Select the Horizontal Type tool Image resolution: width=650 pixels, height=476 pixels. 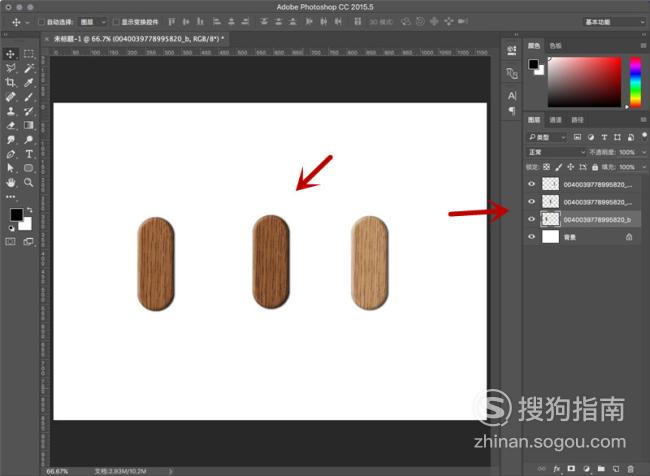29,154
